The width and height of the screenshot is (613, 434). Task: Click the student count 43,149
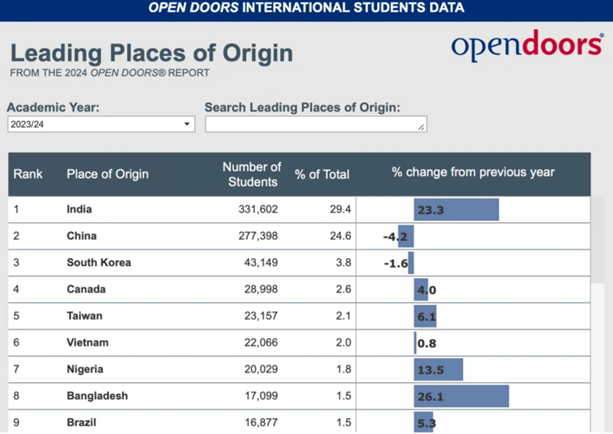click(261, 262)
